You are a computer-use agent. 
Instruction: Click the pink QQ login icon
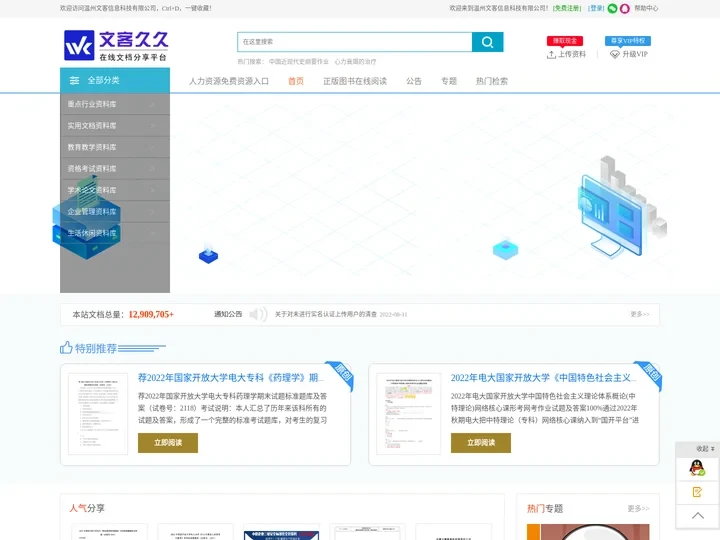pyautogui.click(x=624, y=8)
